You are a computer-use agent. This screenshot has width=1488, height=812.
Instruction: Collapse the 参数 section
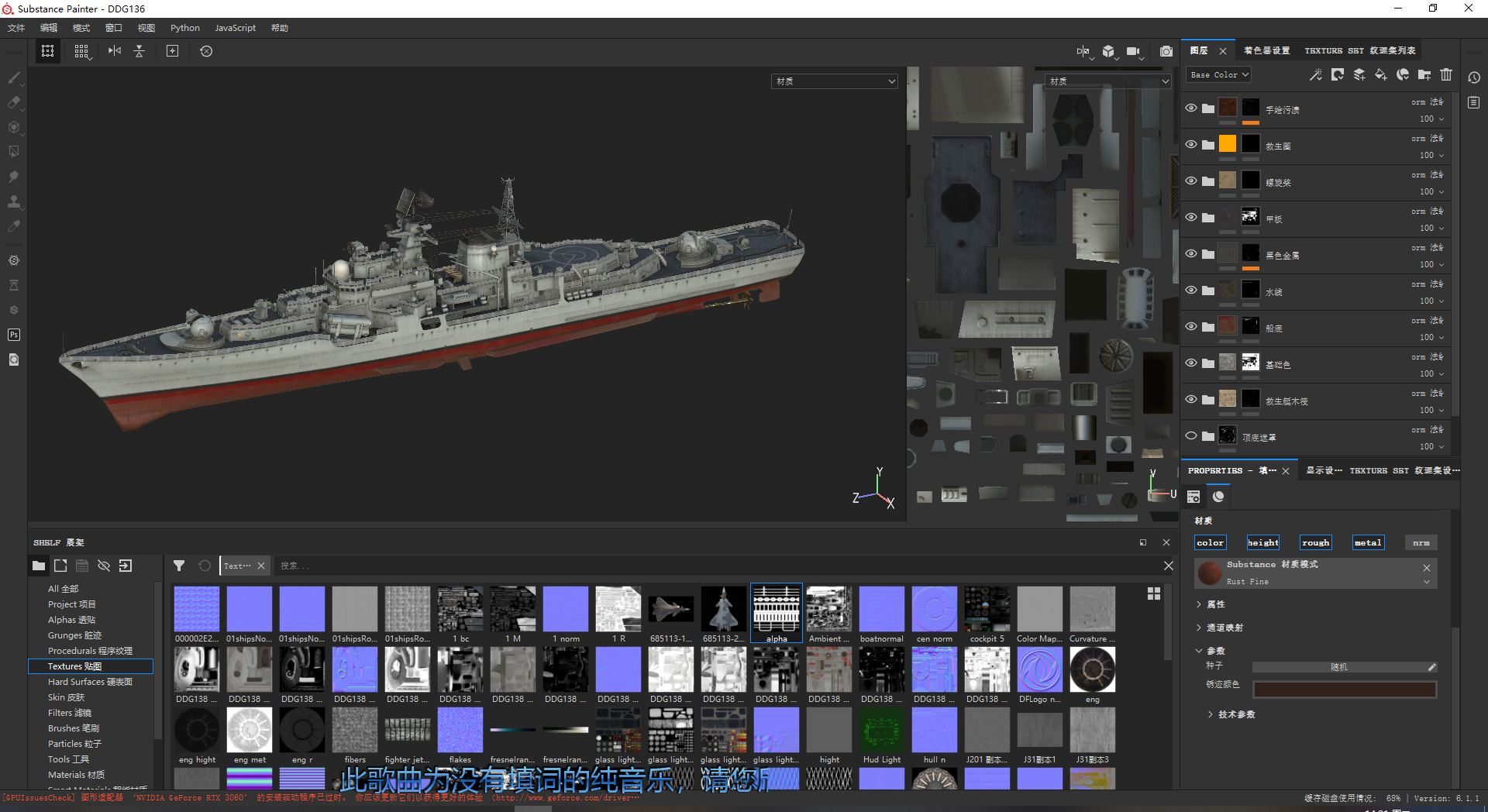pyautogui.click(x=1200, y=651)
